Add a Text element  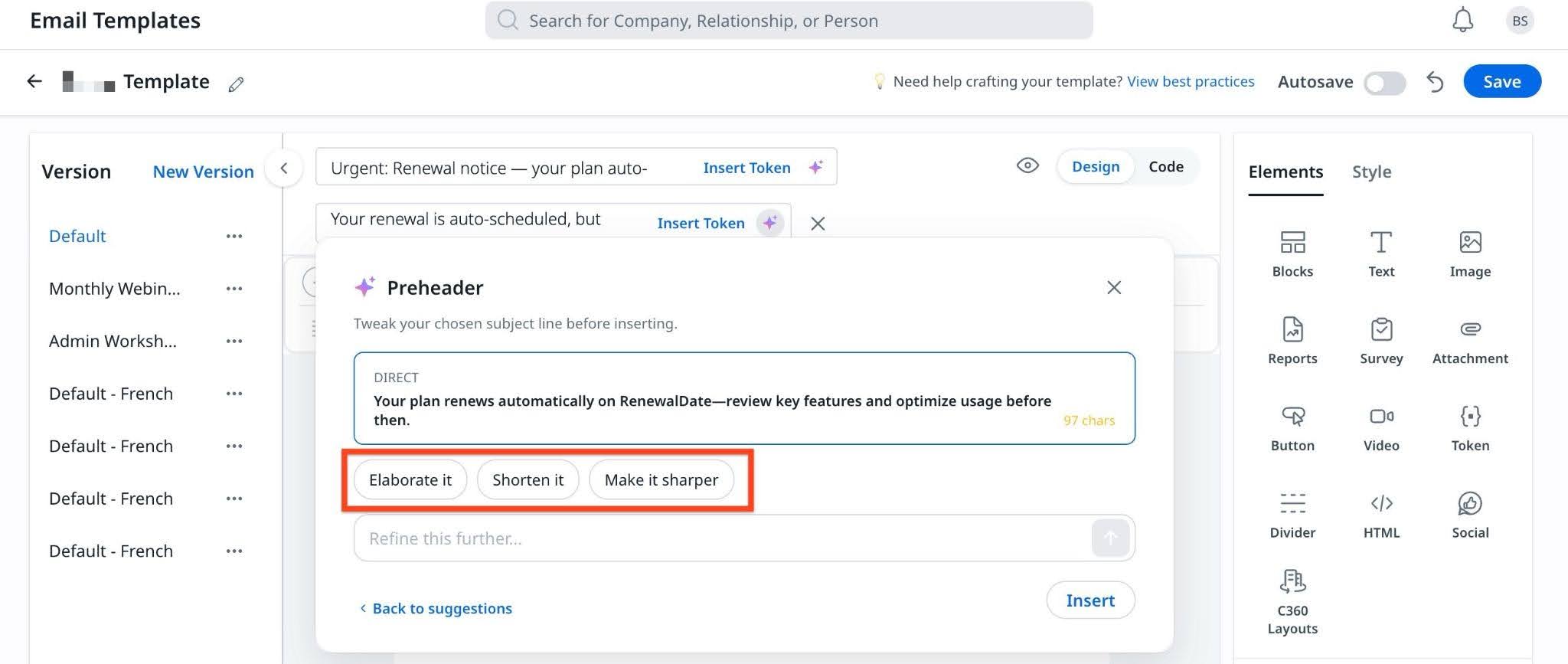(x=1381, y=254)
